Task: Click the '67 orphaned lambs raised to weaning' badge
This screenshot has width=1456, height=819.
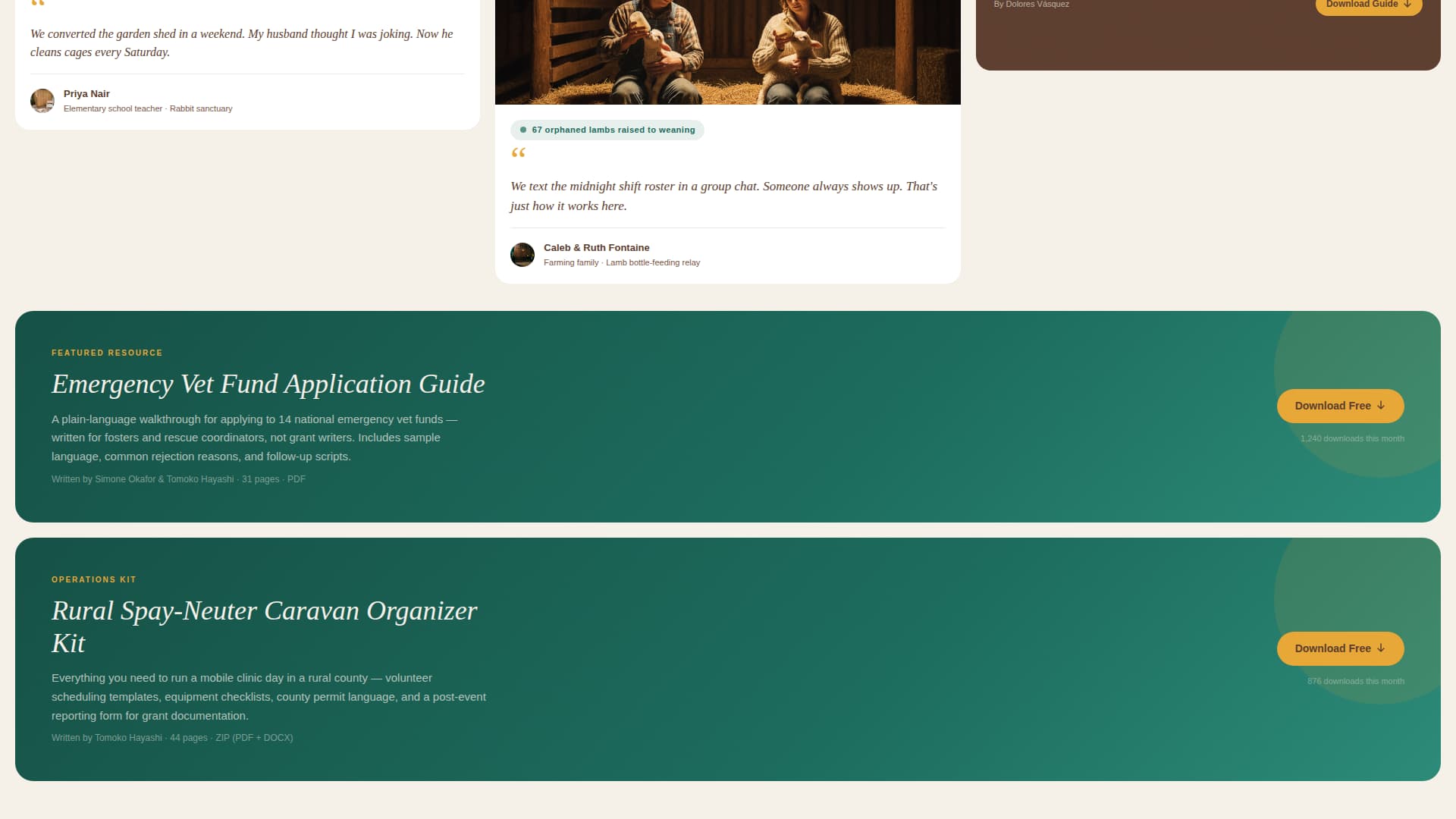Action: pos(607,130)
